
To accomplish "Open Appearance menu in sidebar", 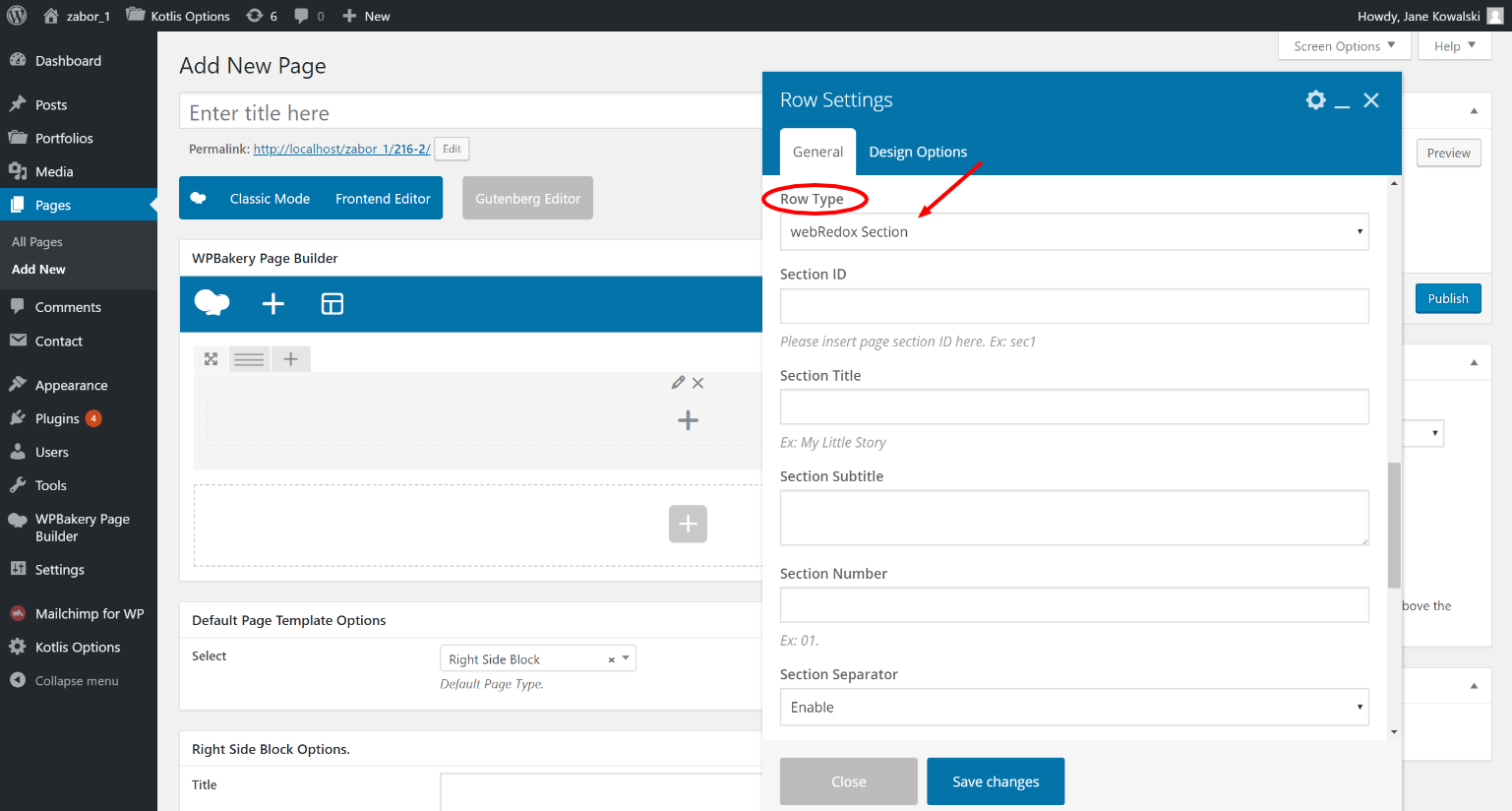I will point(71,386).
